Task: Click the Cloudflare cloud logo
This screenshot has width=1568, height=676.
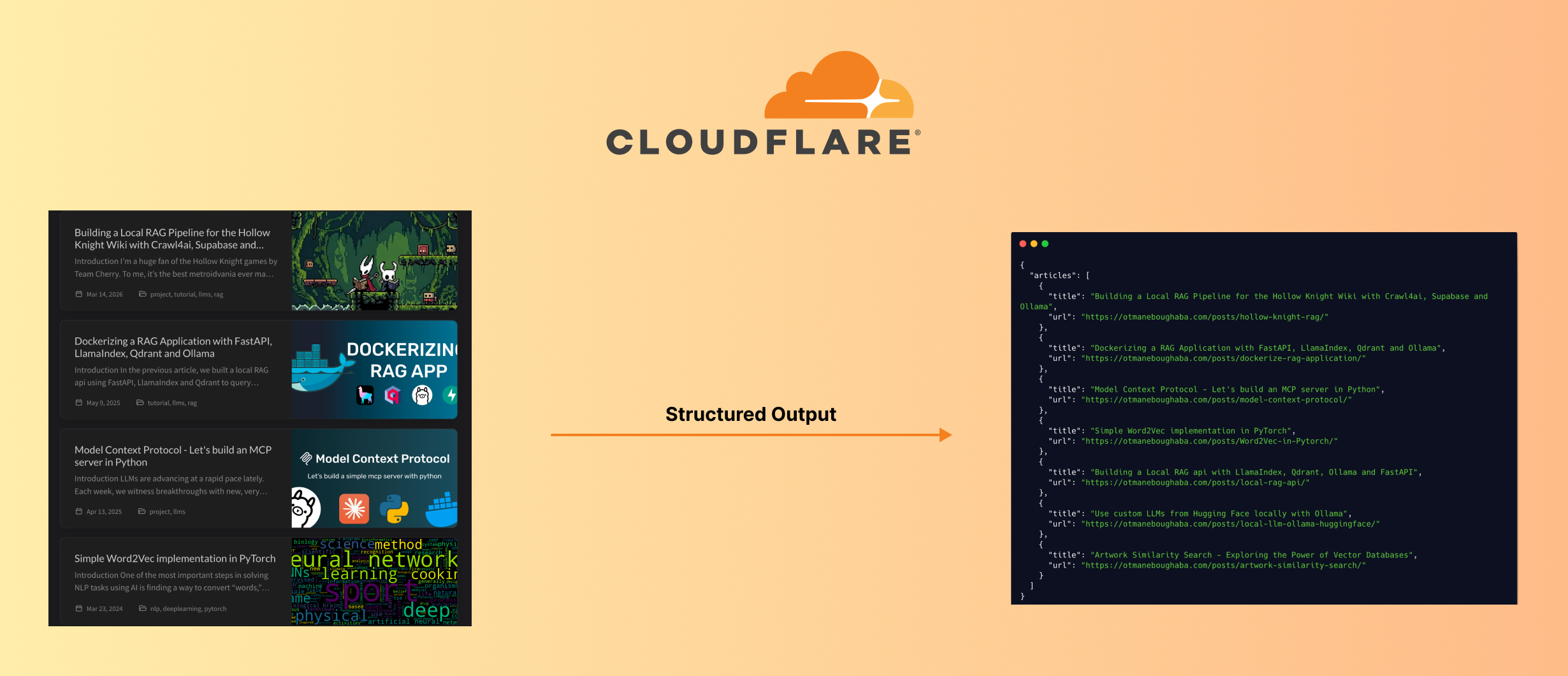Action: pos(838,86)
